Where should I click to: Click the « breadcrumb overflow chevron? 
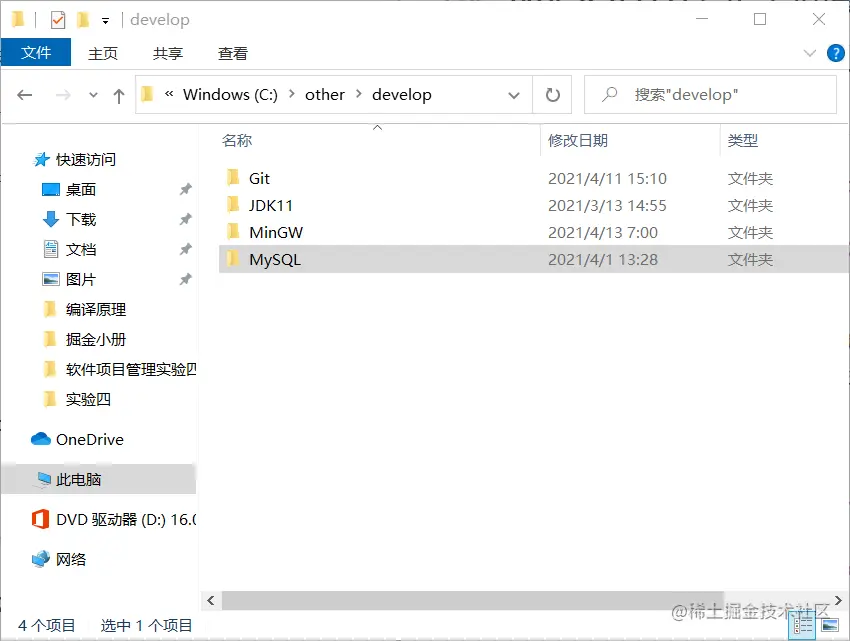169,94
